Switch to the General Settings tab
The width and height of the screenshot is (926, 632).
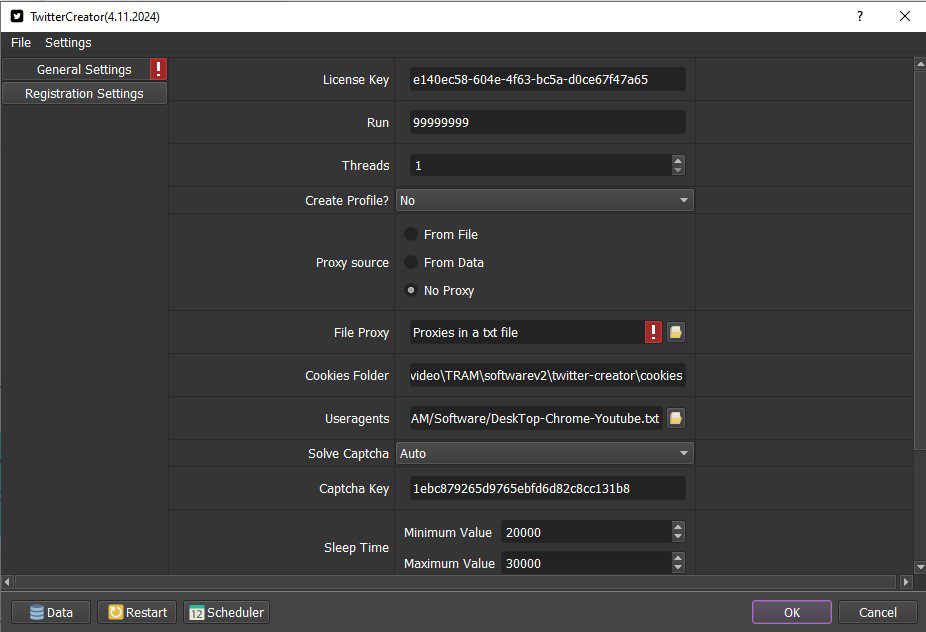pos(84,69)
